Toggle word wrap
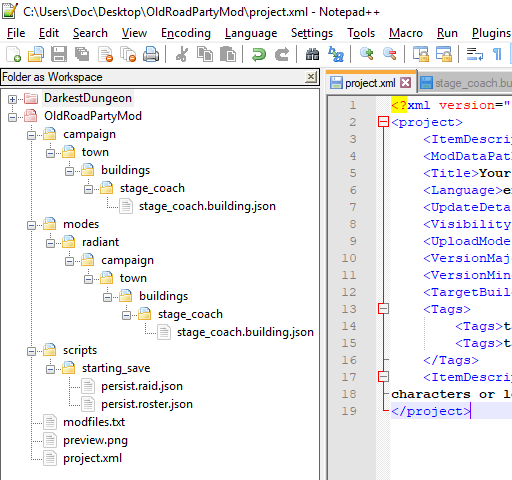This screenshot has width=512, height=480. 474,54
